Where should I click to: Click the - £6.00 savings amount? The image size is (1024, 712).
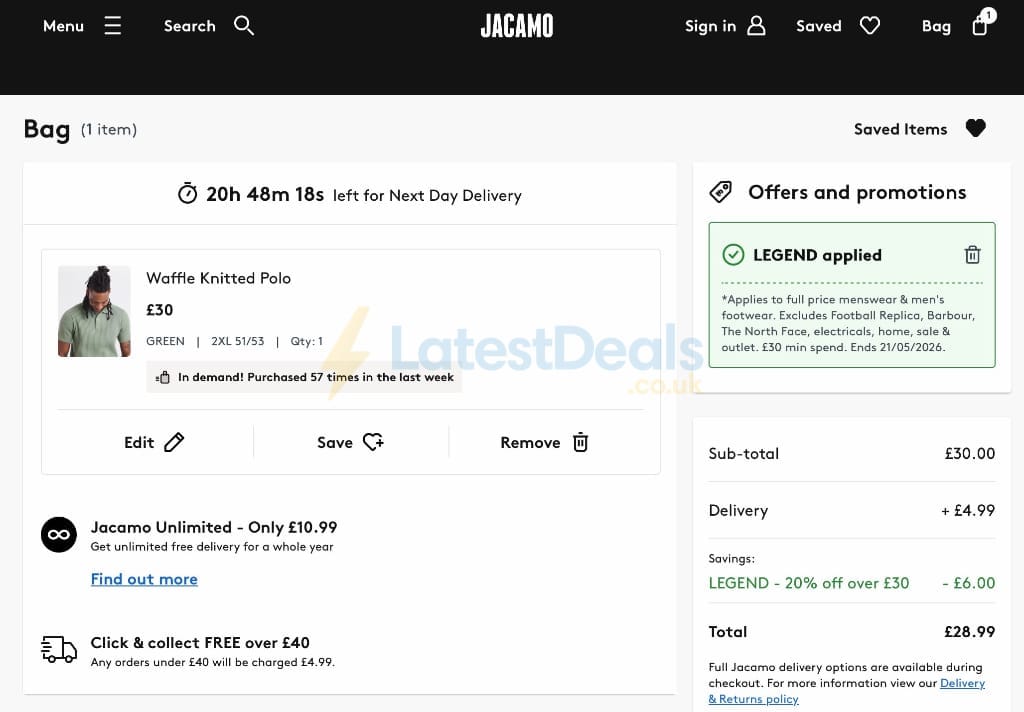click(x=969, y=583)
